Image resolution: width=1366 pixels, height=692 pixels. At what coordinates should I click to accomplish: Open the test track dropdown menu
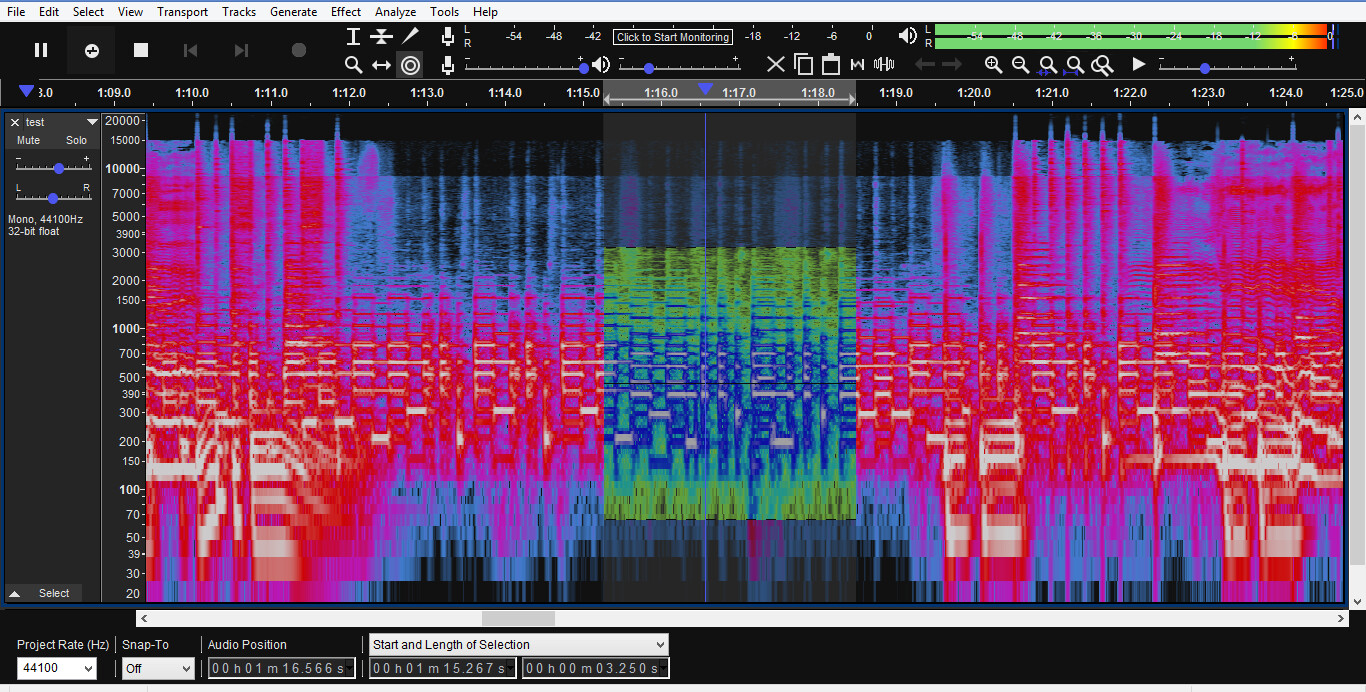coord(92,121)
